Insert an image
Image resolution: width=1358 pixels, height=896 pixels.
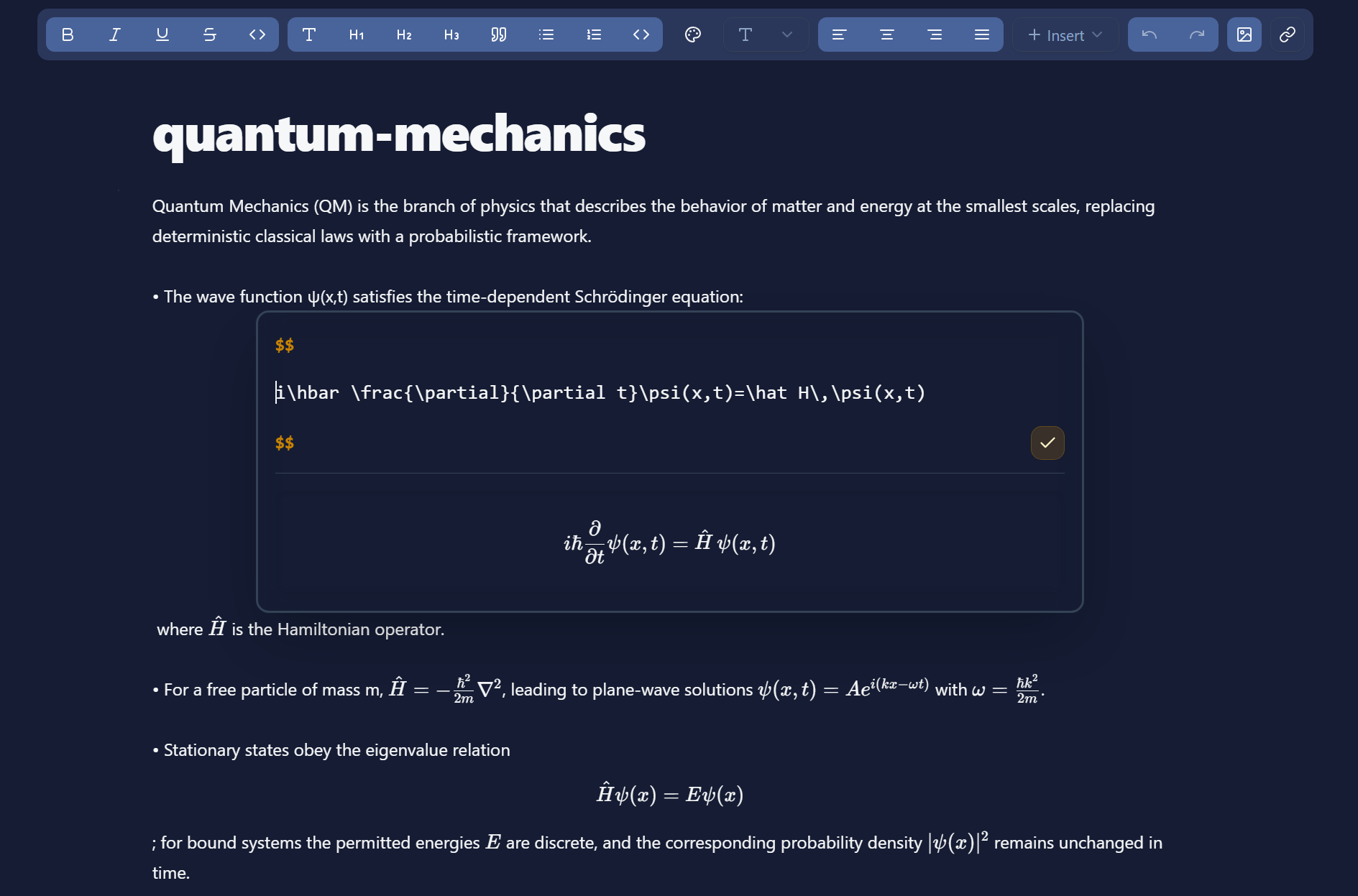pos(1244,34)
